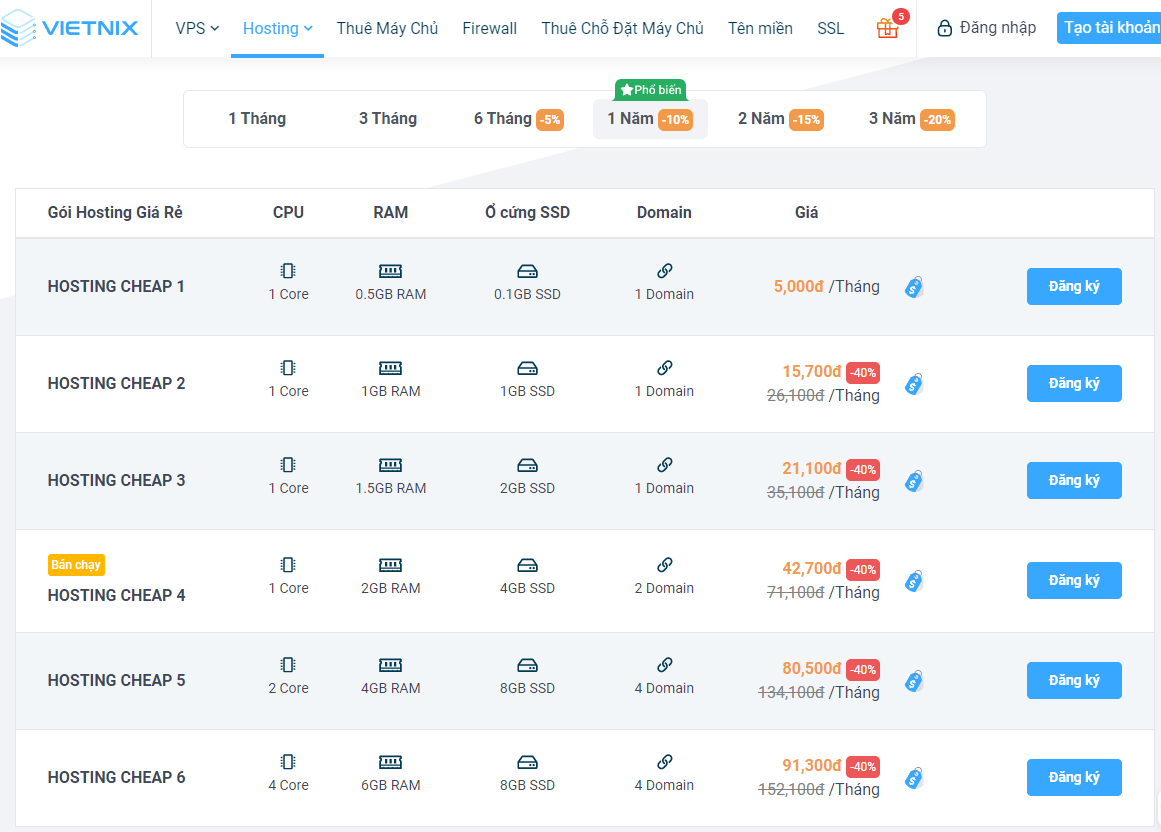Click Đăng ký for Hosting Cheap 6

click(1074, 777)
